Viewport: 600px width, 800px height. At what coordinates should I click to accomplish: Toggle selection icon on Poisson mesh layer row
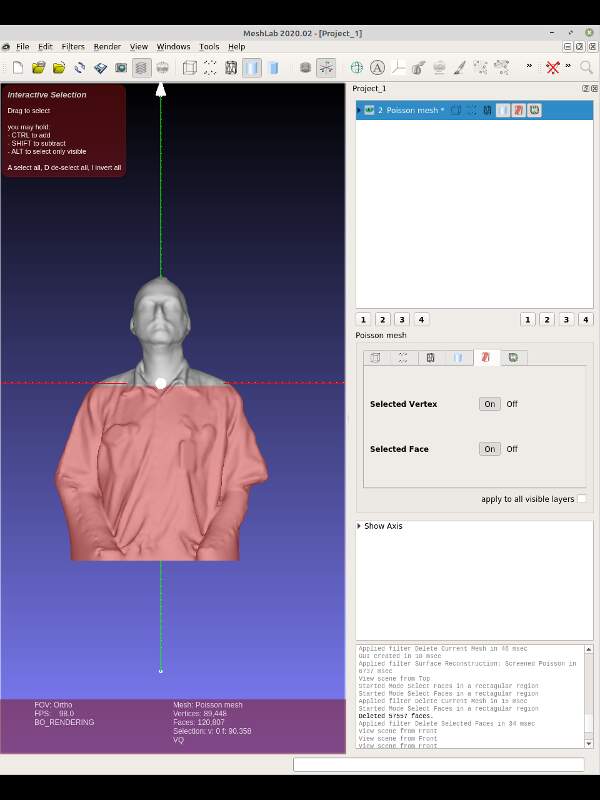(519, 110)
